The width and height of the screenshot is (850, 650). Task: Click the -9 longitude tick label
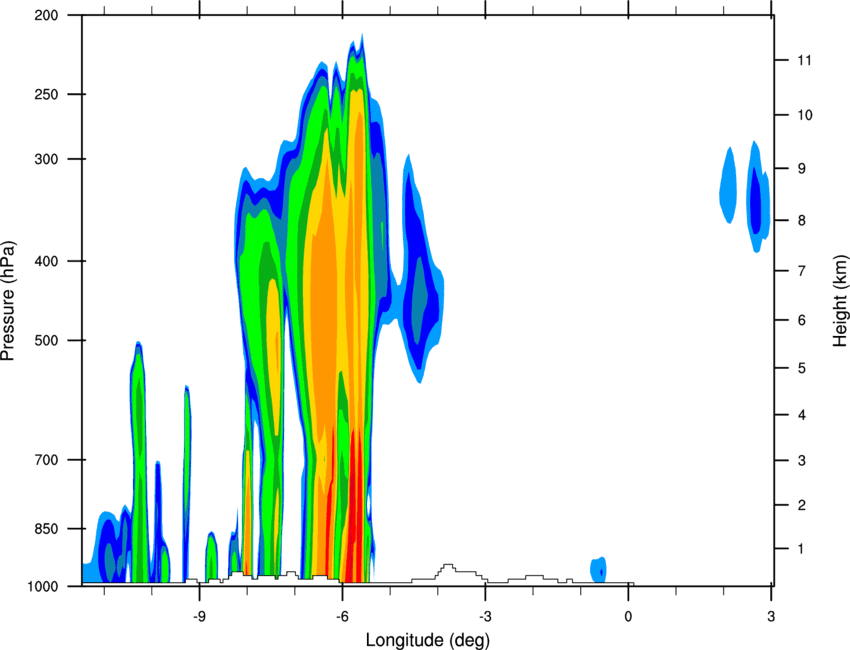coord(199,617)
